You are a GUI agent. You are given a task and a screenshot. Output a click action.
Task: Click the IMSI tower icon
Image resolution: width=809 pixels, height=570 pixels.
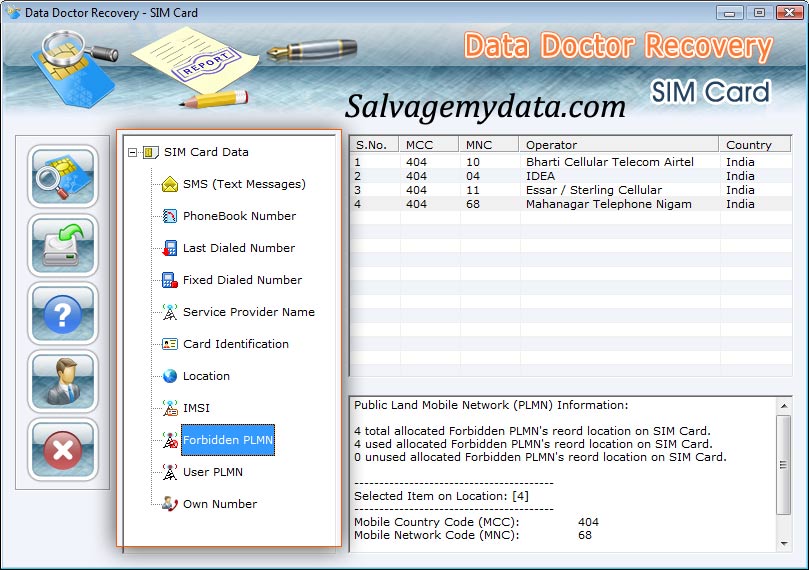coord(170,408)
